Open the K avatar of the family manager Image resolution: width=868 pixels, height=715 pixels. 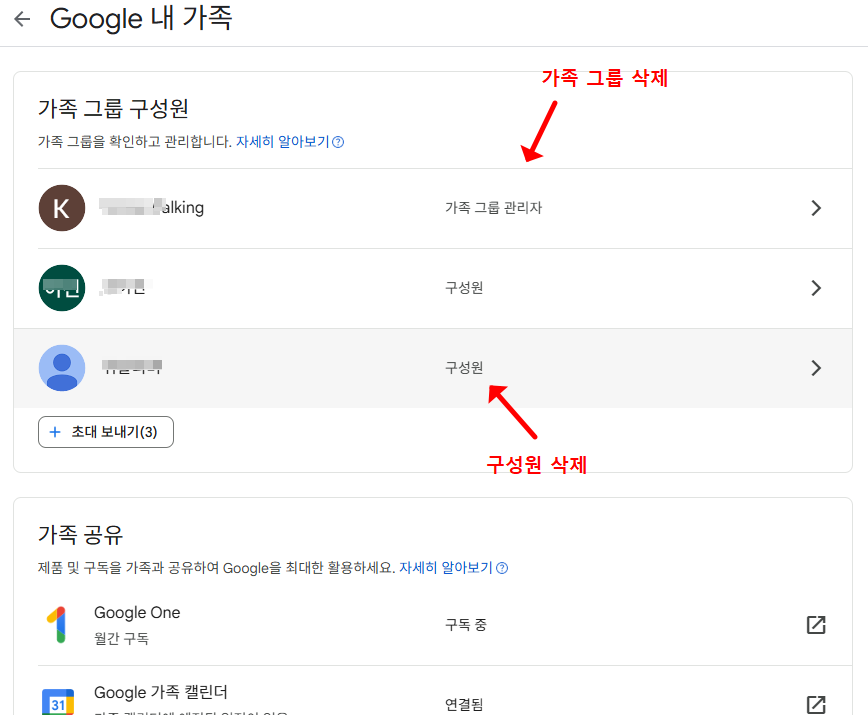62,208
